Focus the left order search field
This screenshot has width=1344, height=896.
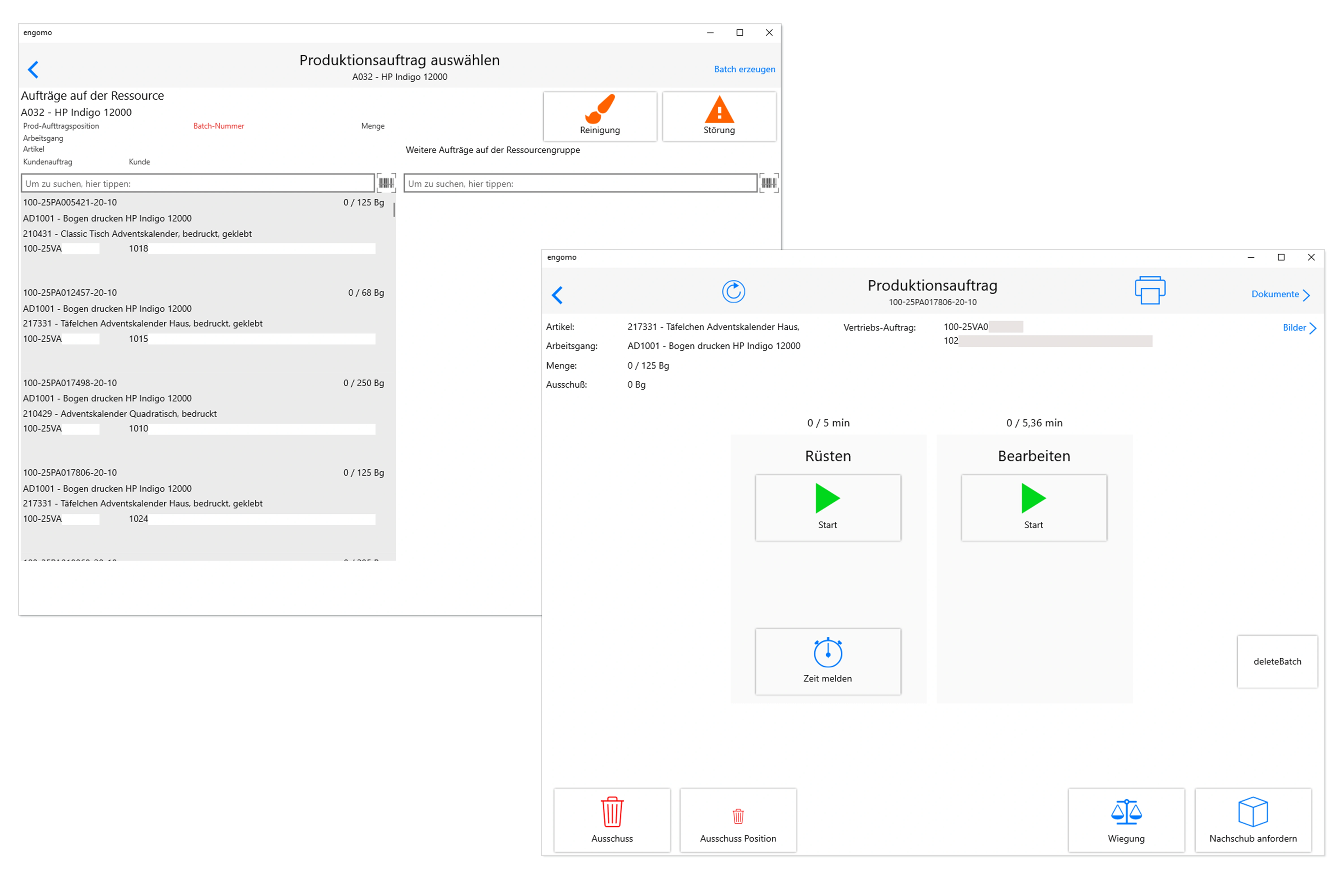point(198,183)
